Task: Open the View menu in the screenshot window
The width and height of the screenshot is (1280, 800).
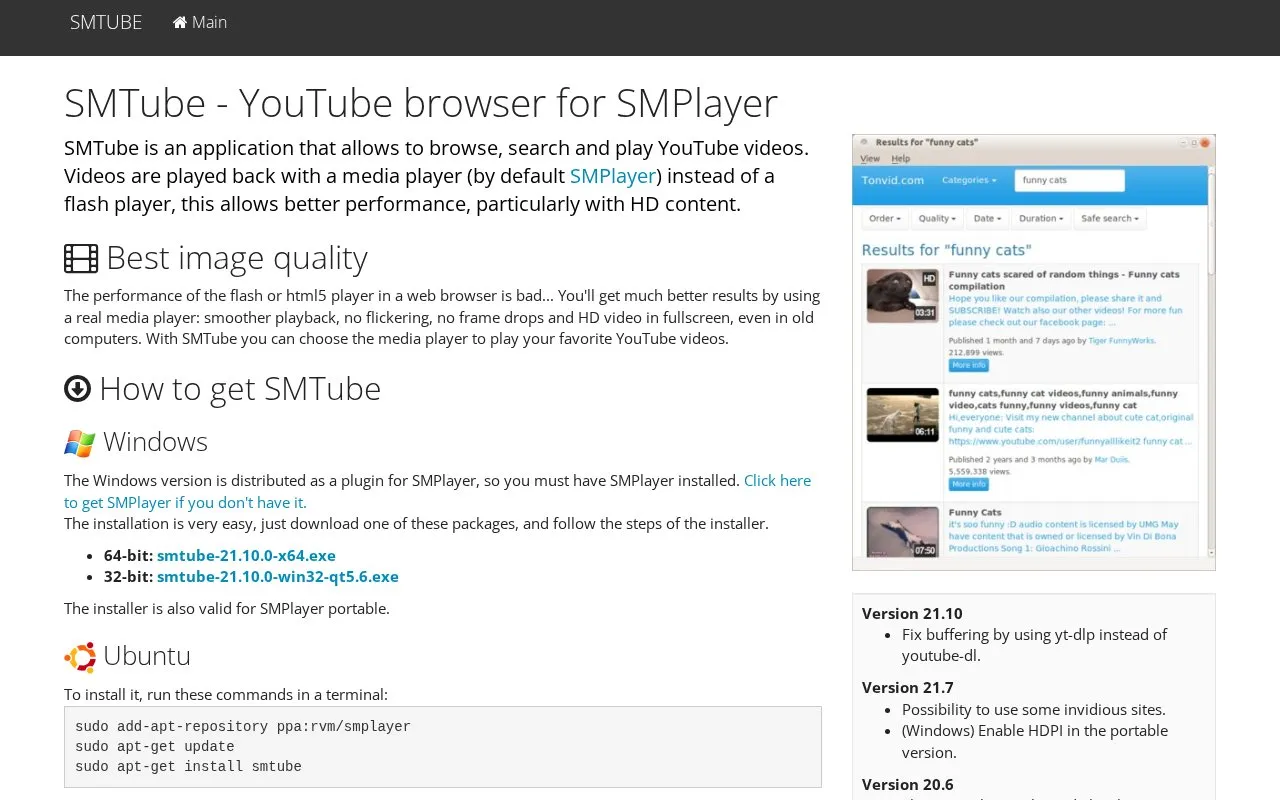Action: tap(870, 159)
